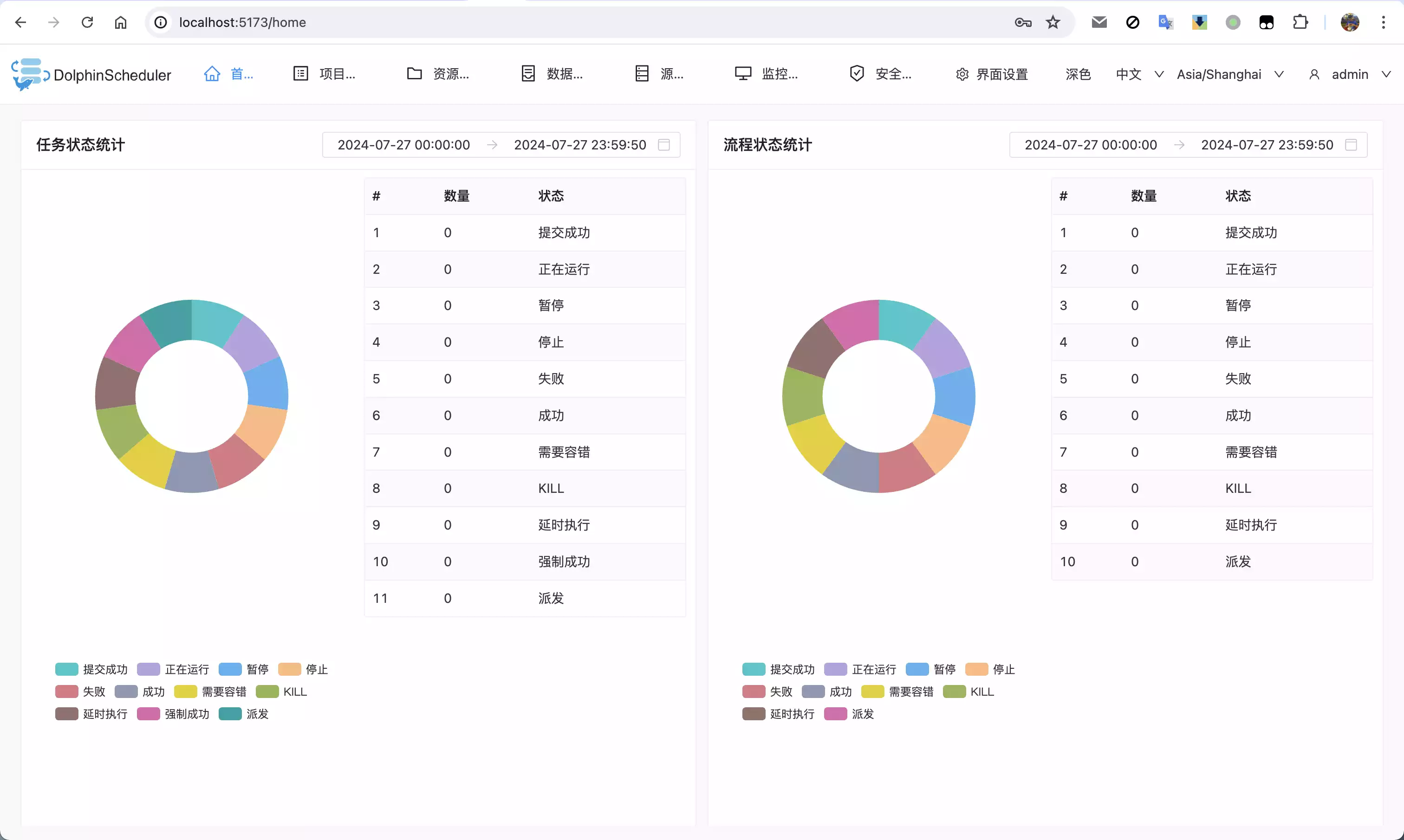Open the Monitor (监控) menu
This screenshot has height=840, width=1404.
click(767, 74)
